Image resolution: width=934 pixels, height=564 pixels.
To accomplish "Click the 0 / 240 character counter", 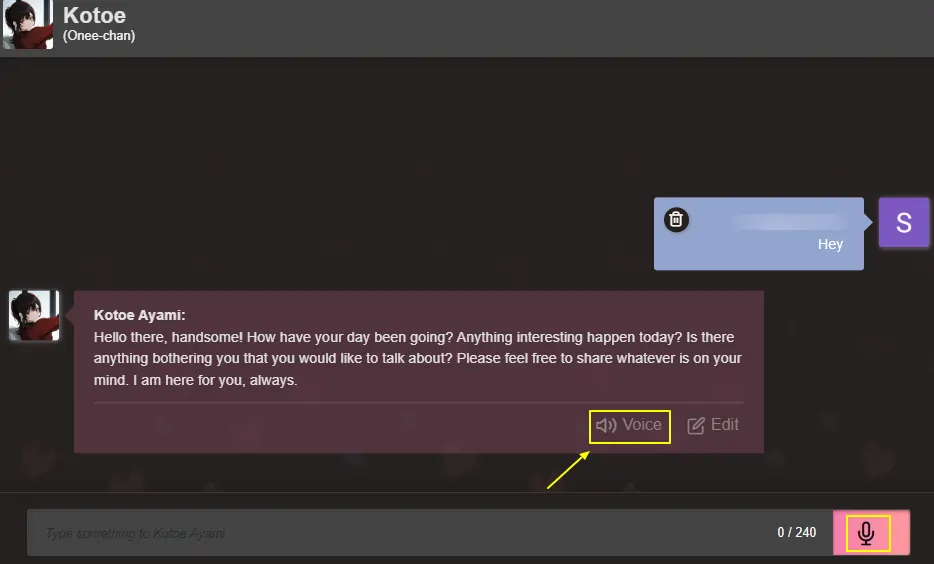I will pos(796,533).
